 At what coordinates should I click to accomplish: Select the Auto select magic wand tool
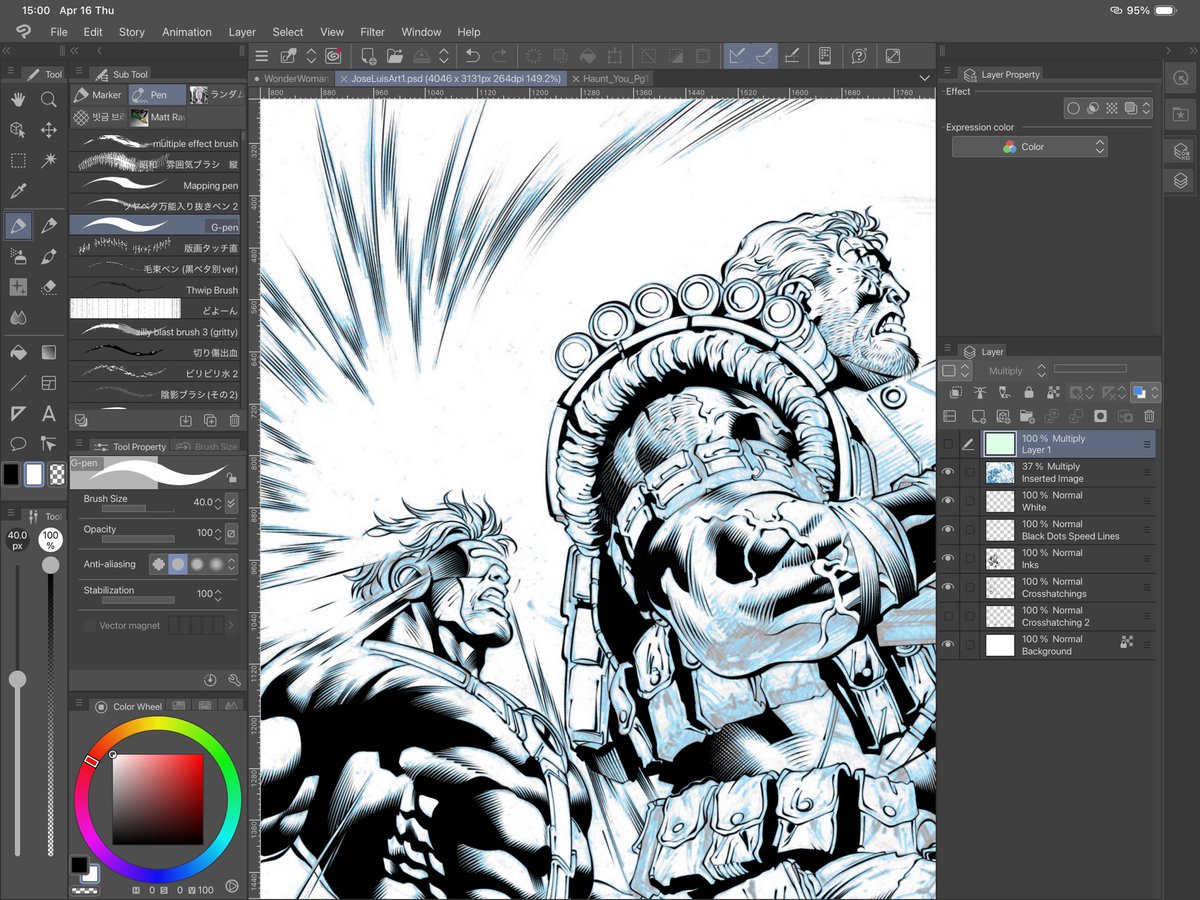[x=48, y=160]
